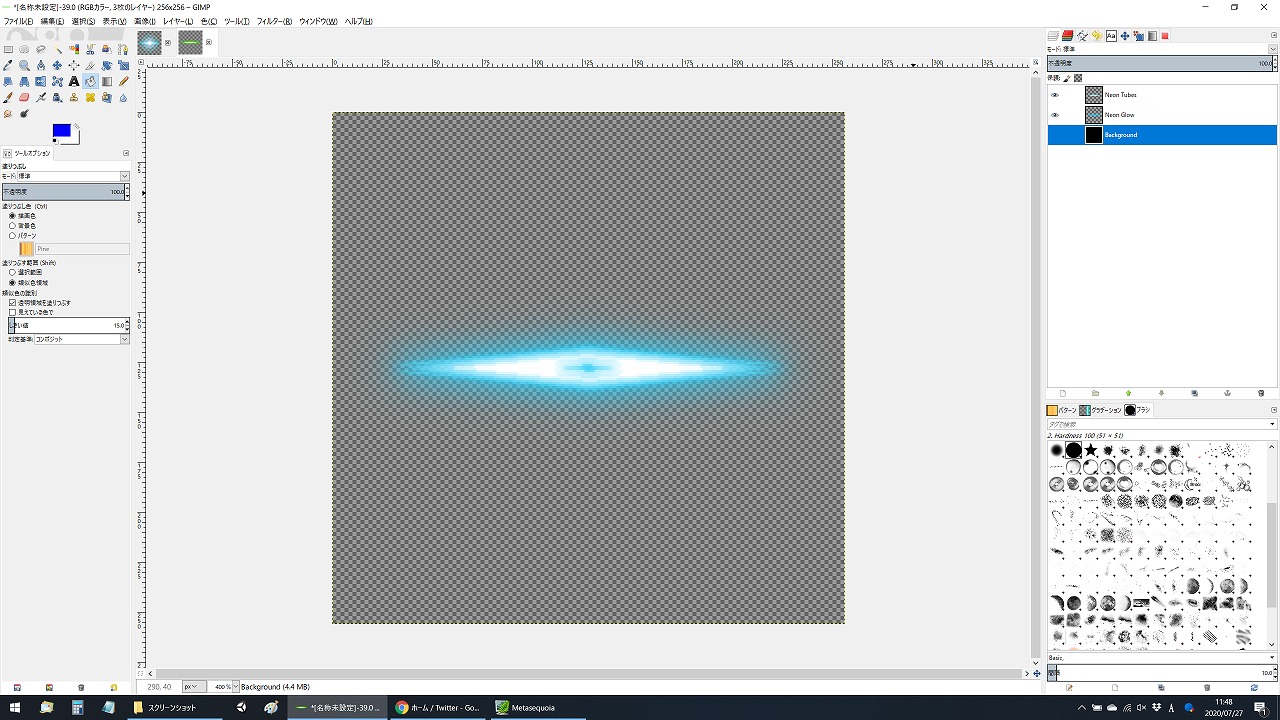Open the 編集(E) menu
Viewport: 1280px width, 720px height.
[x=52, y=21]
